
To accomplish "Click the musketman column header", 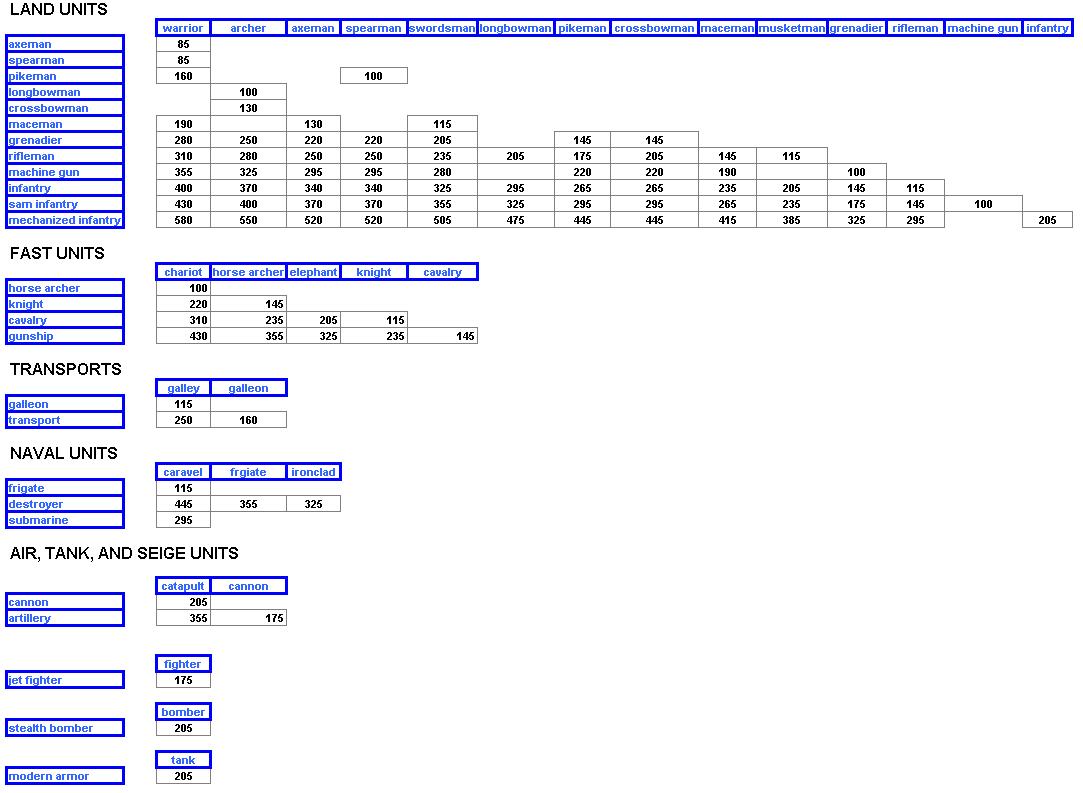I will point(791,28).
